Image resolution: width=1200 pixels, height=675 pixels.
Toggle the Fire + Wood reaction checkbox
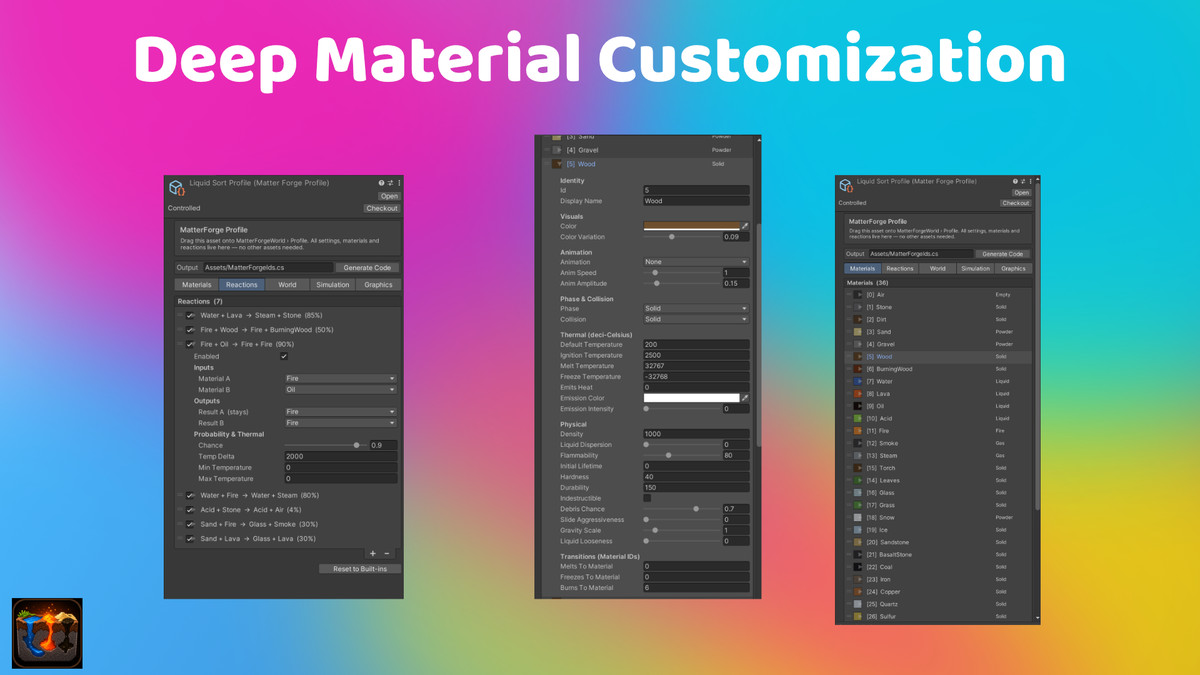click(x=190, y=329)
